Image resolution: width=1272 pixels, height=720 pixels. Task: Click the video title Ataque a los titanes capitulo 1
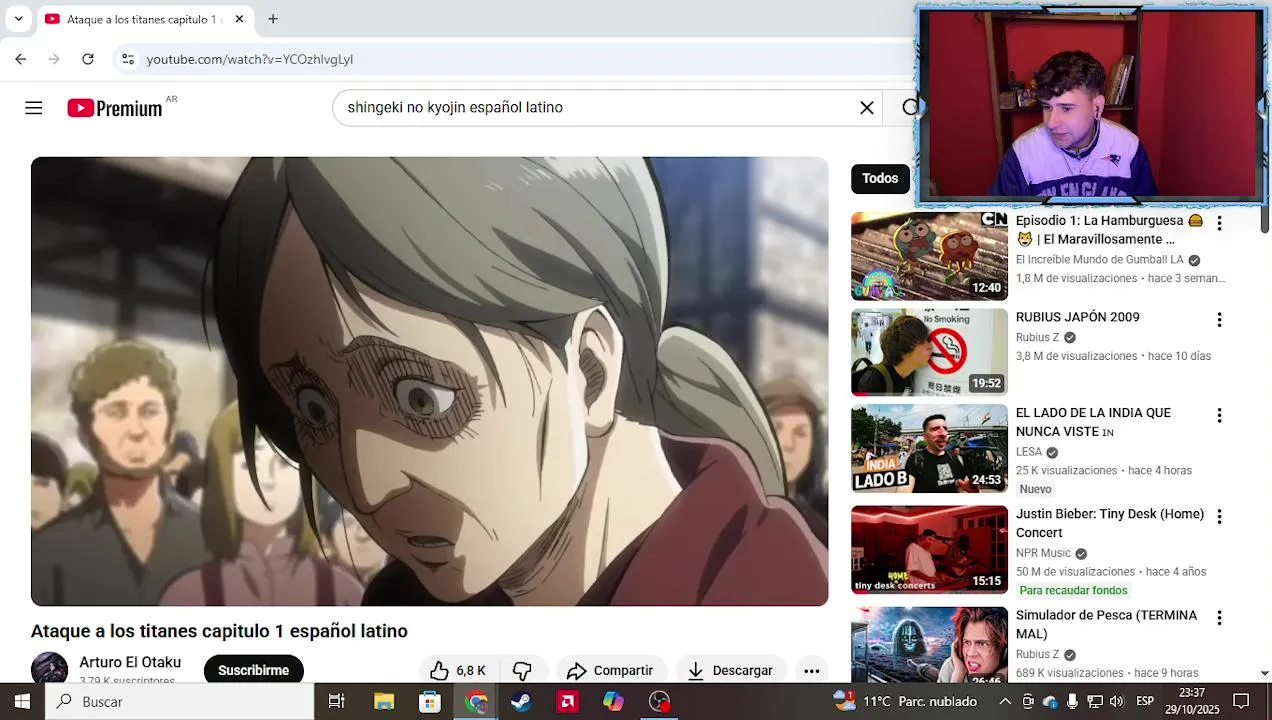tap(219, 631)
